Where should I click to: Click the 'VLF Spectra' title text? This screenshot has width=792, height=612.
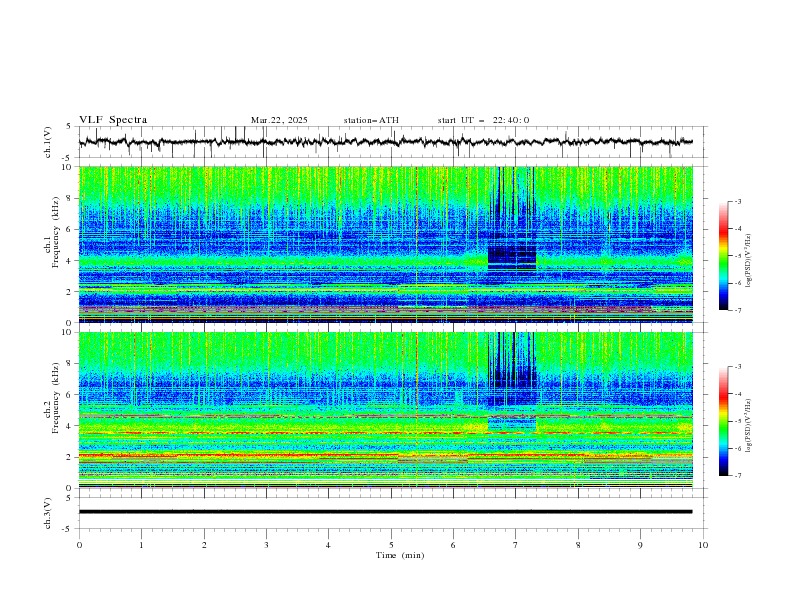click(113, 120)
